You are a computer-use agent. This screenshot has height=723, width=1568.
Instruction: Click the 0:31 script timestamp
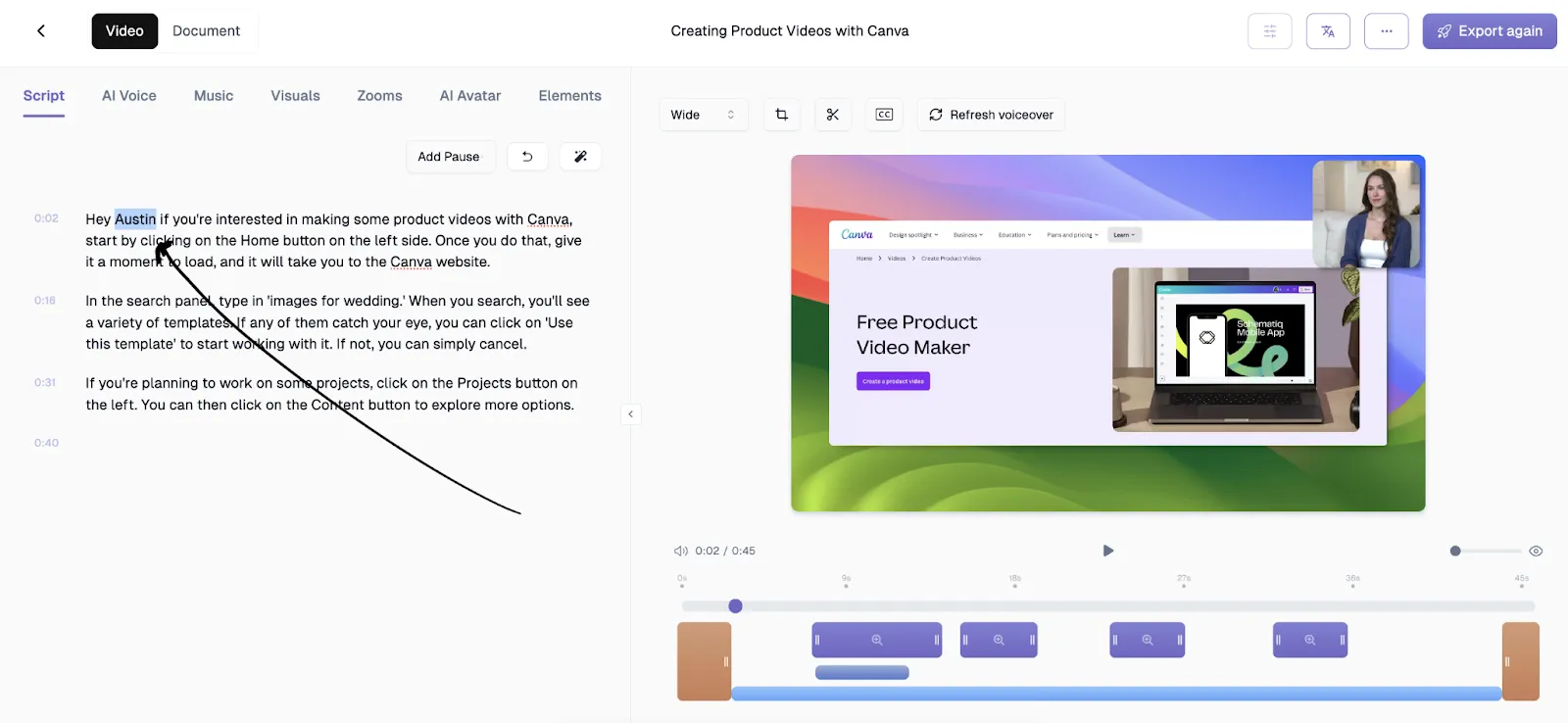point(45,383)
